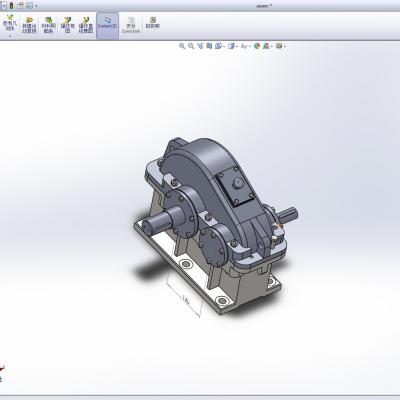
Task: Open the View Orientation icon
Action: [x=218, y=46]
